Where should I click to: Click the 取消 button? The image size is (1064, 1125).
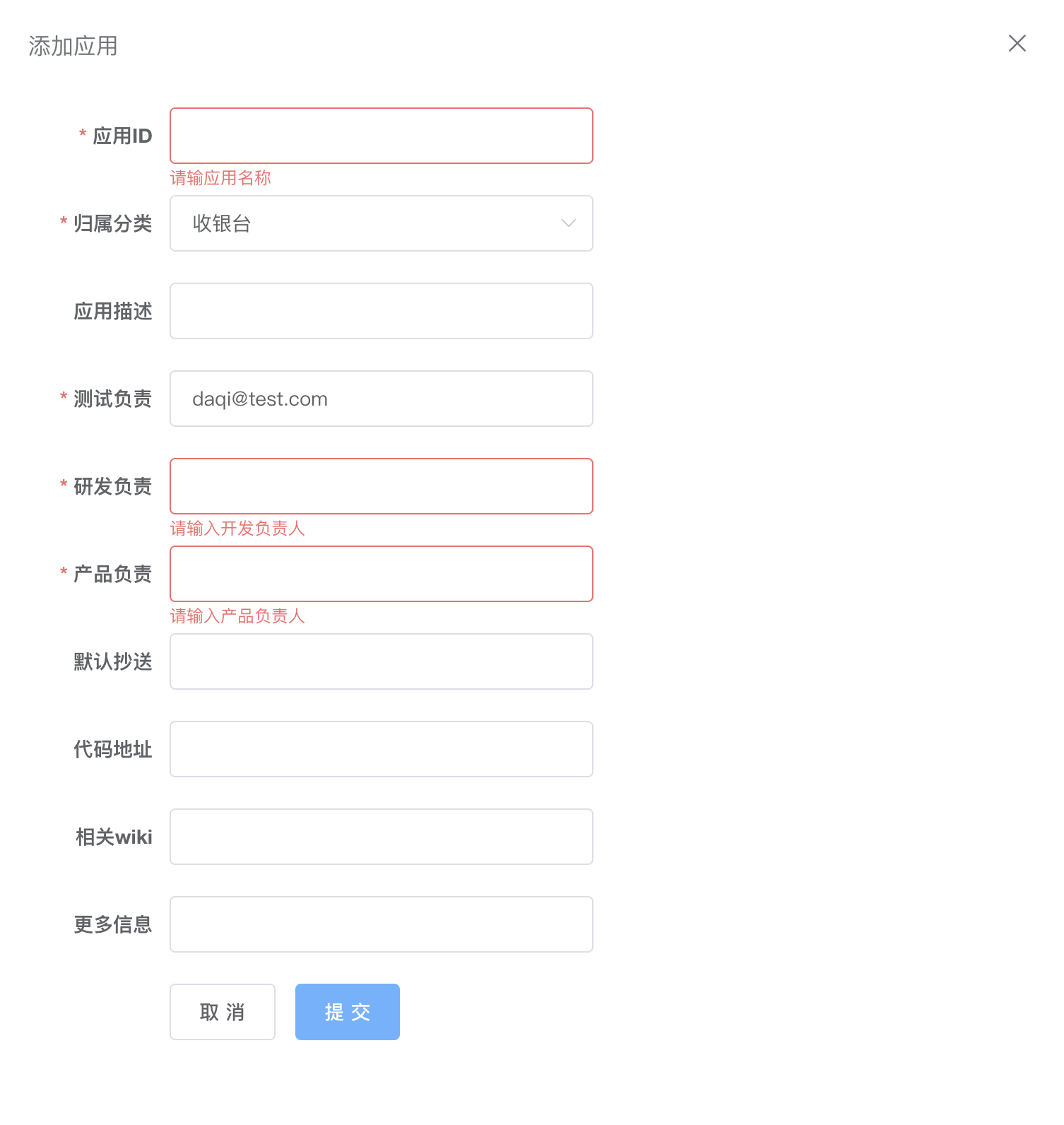(223, 1012)
